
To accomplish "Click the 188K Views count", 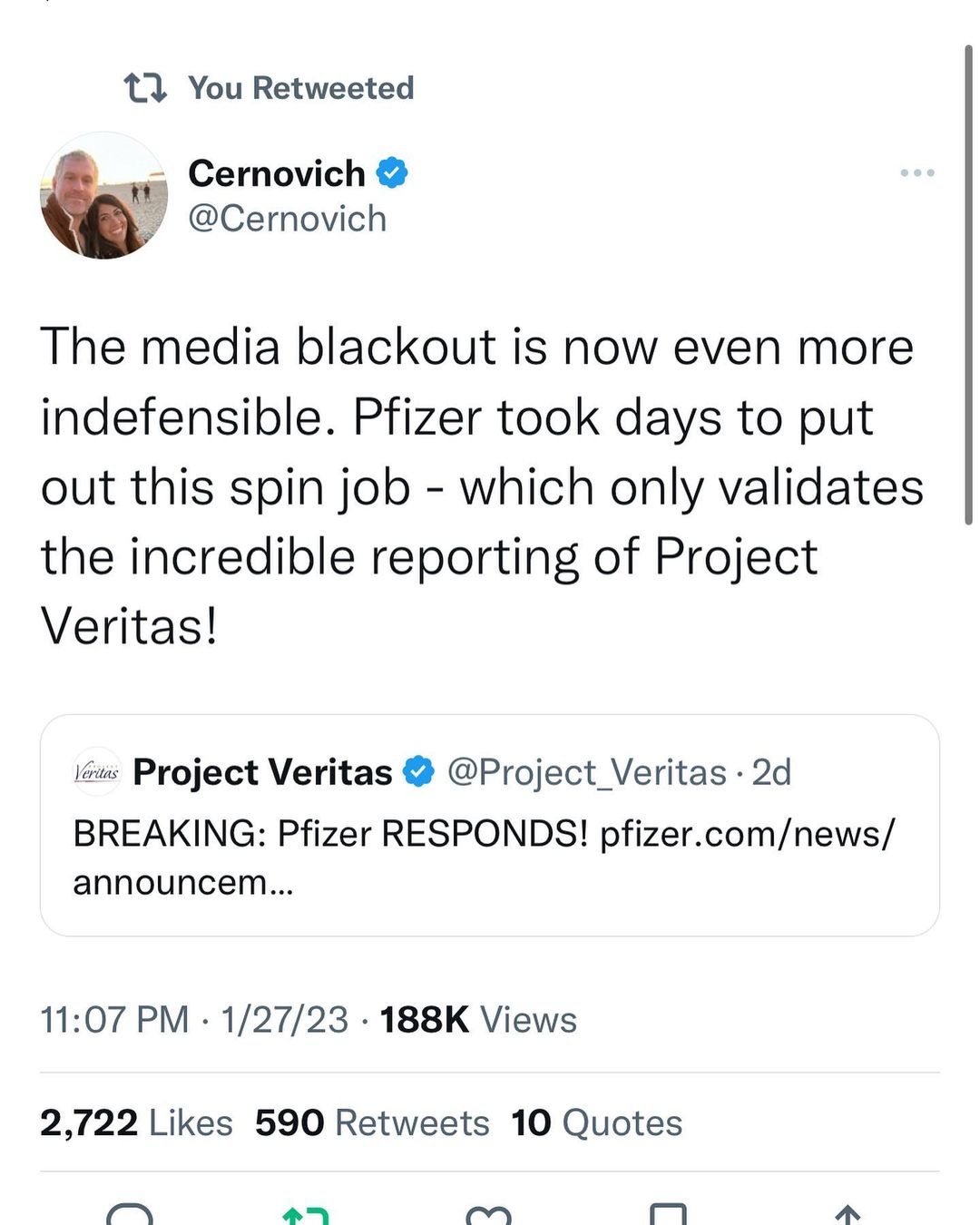I will [x=478, y=1019].
